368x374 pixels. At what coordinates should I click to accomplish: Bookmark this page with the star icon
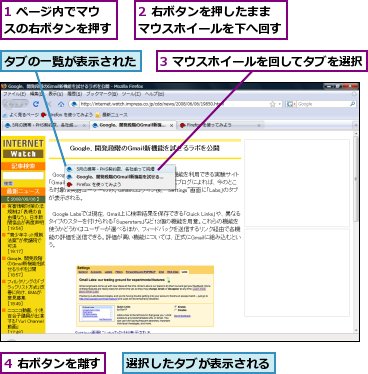272,104
